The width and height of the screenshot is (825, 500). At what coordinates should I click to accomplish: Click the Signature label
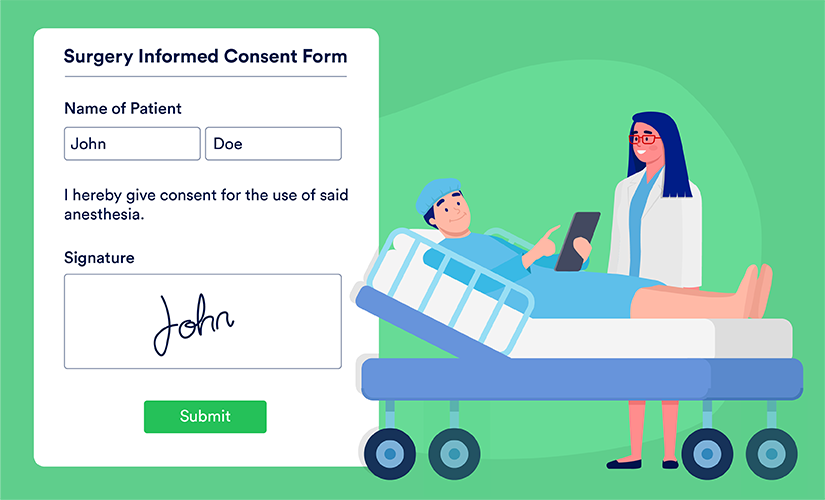(99, 258)
